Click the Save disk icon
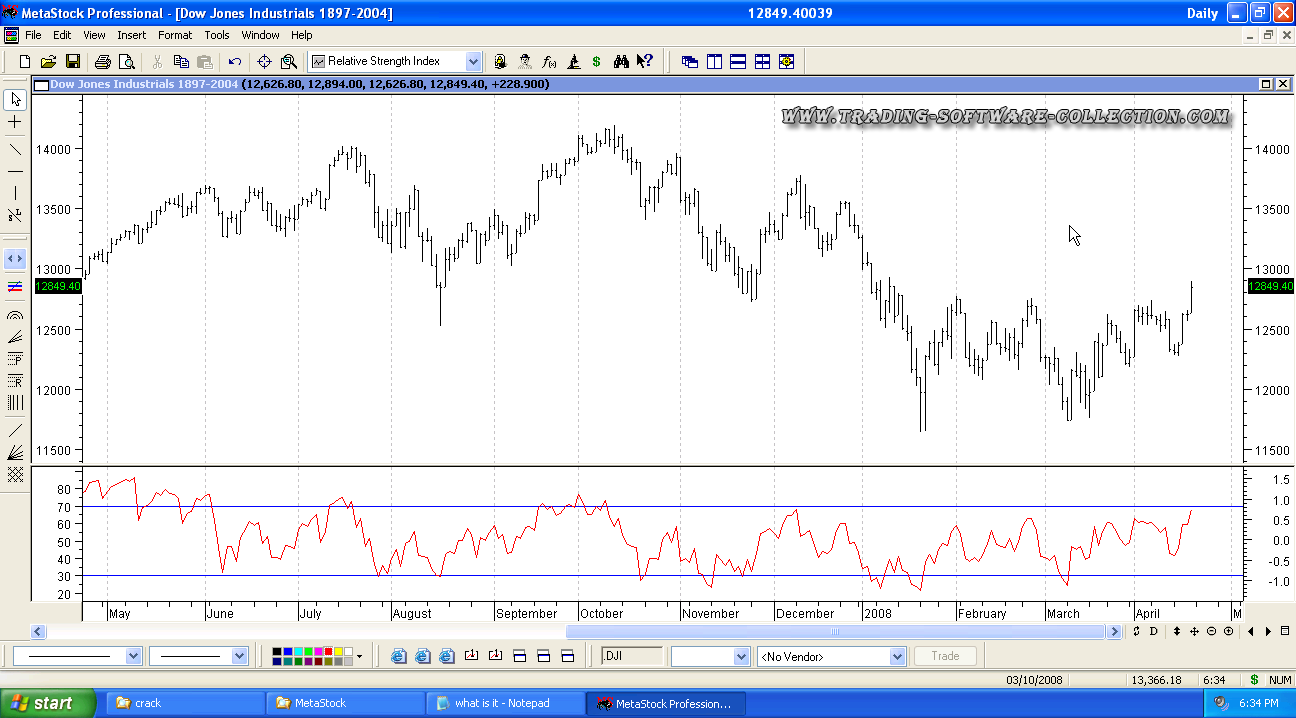Viewport: 1296px width, 718px height. coord(73,62)
